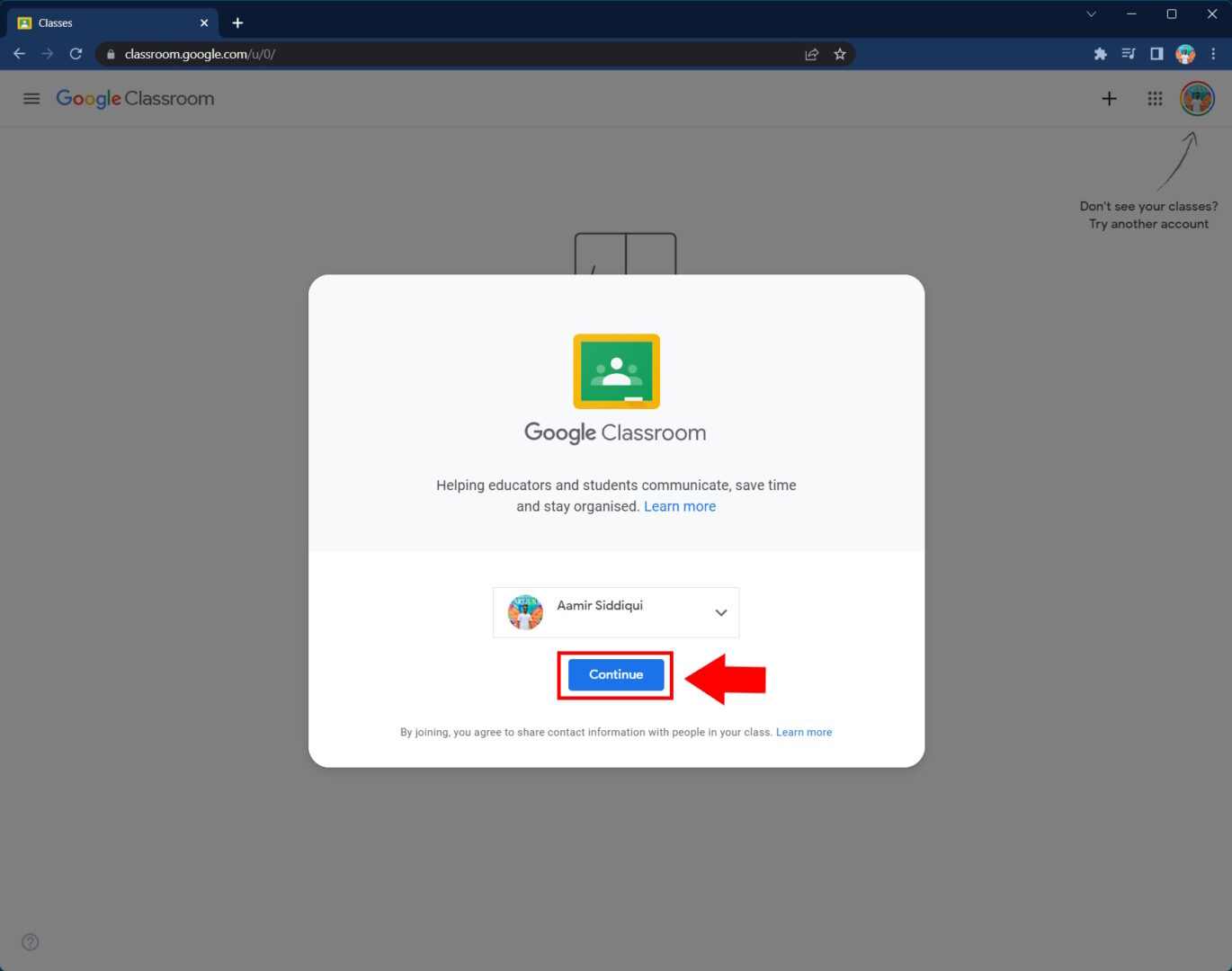The height and width of the screenshot is (971, 1232).
Task: Open the media controls icon in Chrome toolbar
Action: tap(1129, 54)
